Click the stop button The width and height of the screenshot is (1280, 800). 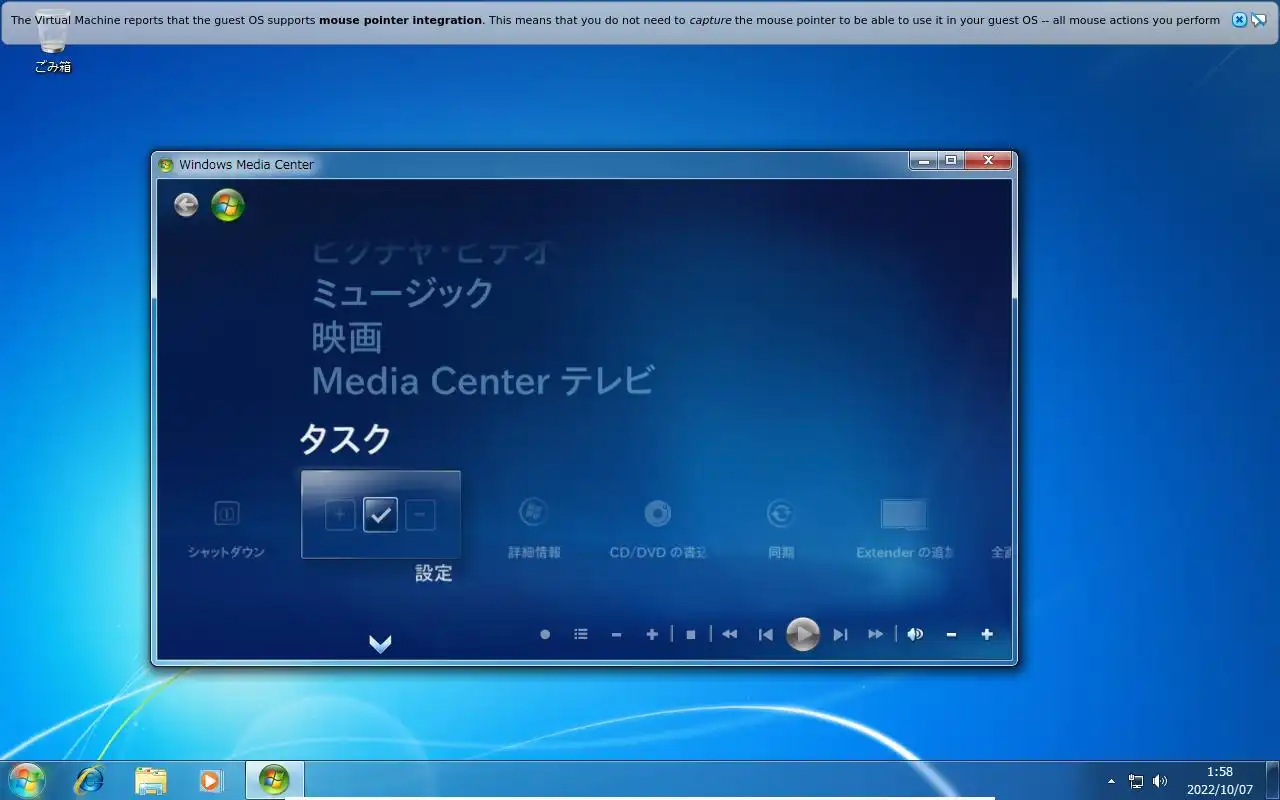pos(691,634)
